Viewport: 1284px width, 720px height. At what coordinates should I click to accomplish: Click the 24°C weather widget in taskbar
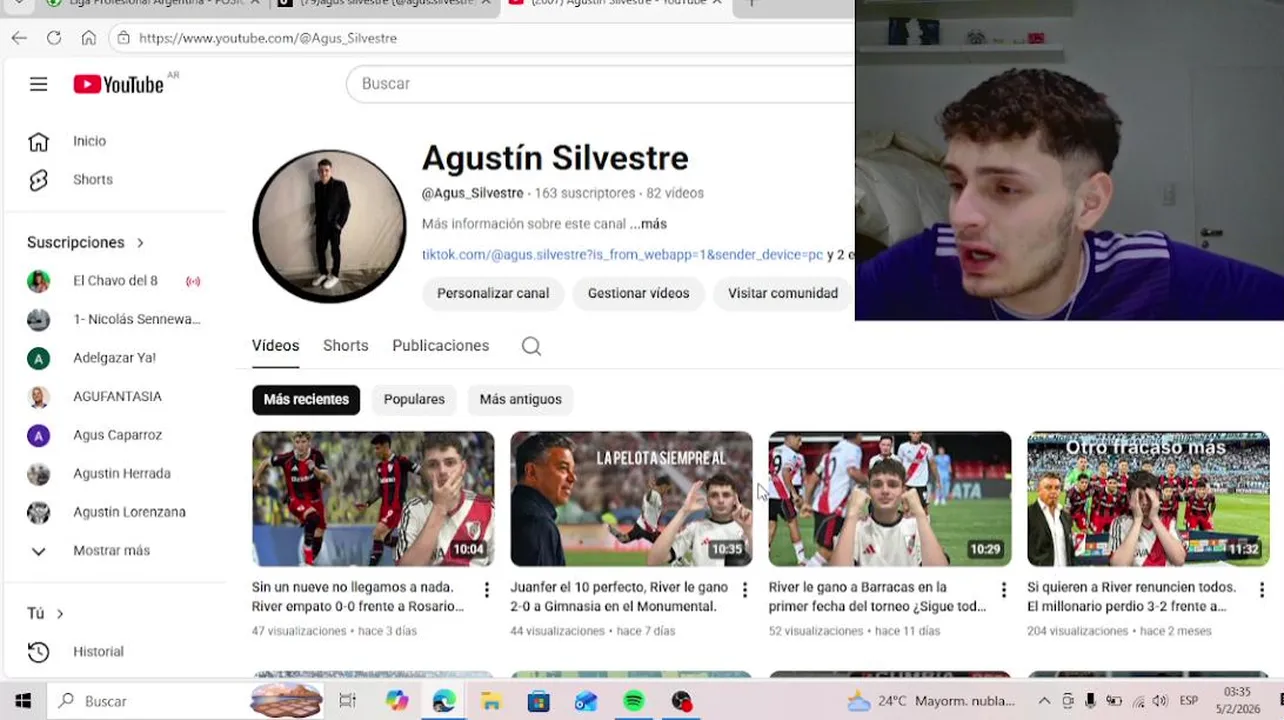coord(931,701)
